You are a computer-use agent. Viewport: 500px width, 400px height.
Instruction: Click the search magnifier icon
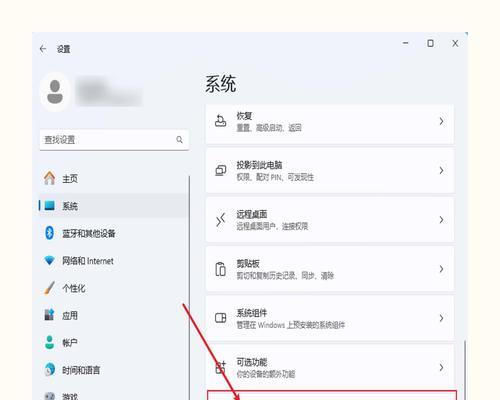[x=179, y=140]
